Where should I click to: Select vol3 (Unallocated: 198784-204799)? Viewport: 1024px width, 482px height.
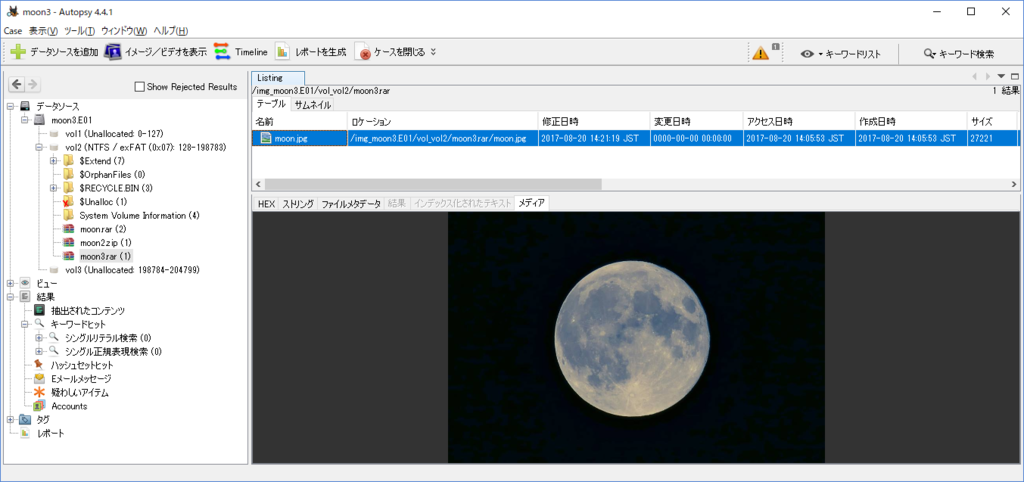(x=132, y=270)
